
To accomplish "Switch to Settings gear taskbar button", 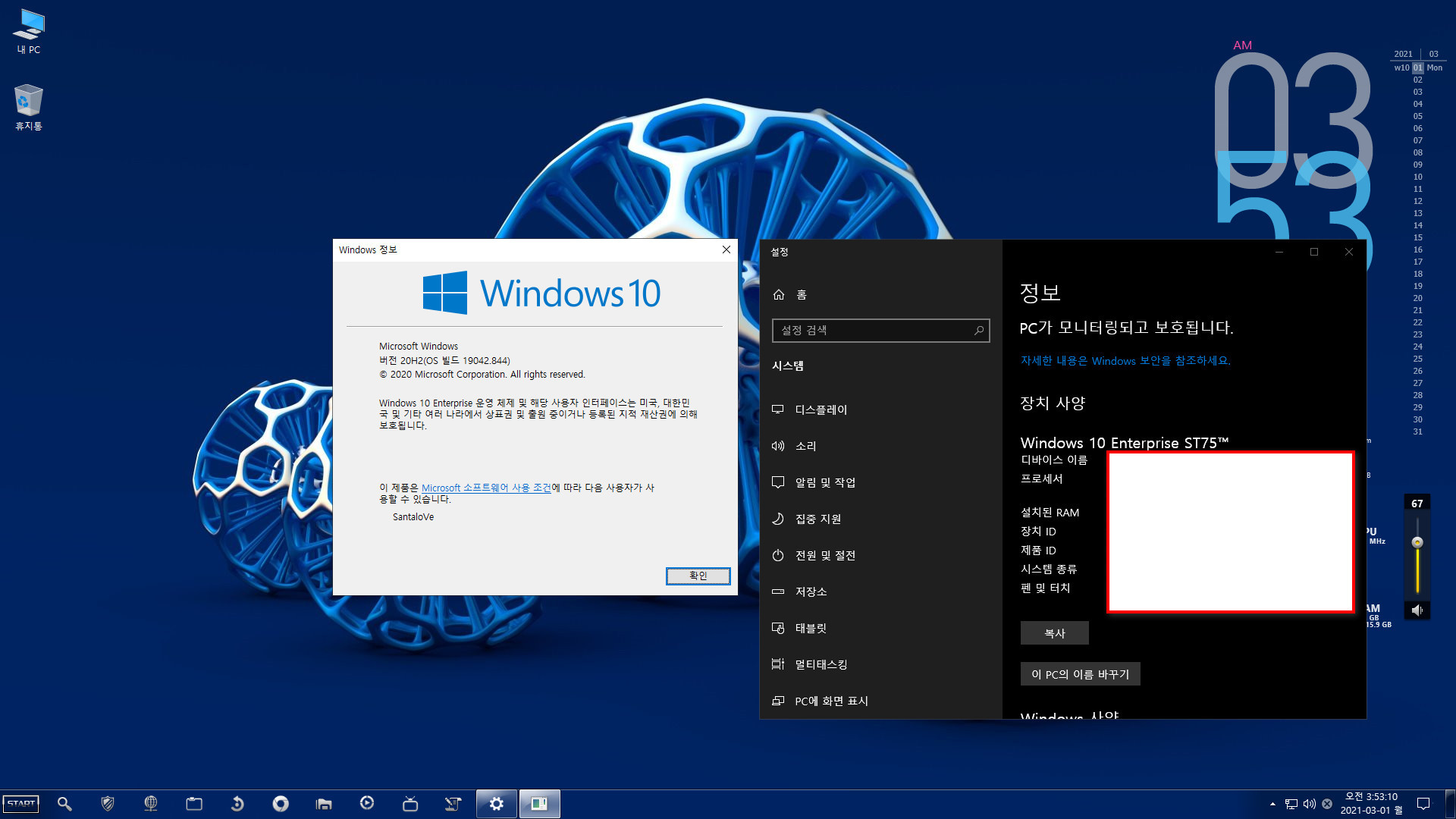I will pyautogui.click(x=497, y=804).
